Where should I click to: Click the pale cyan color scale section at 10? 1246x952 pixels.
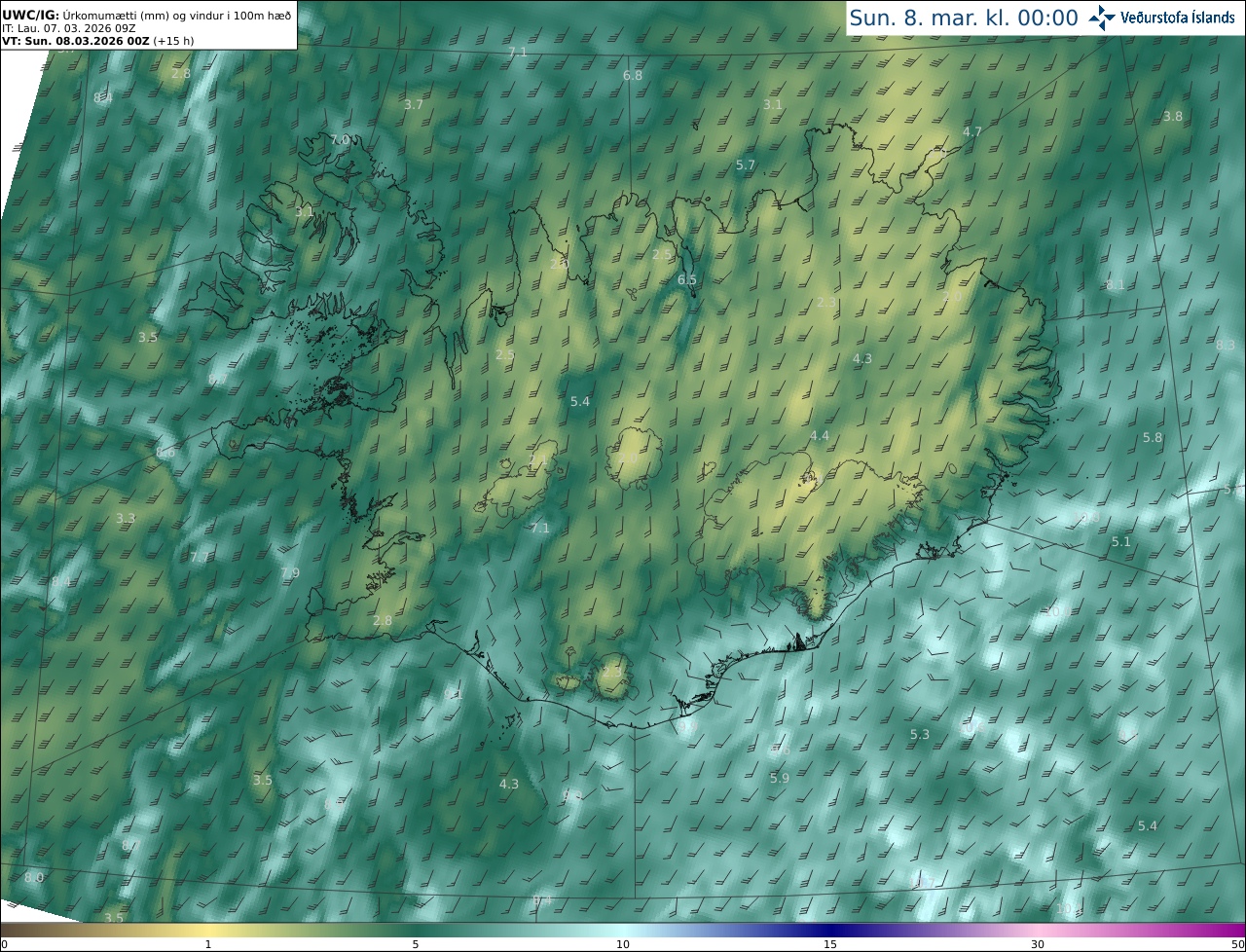tap(623, 931)
